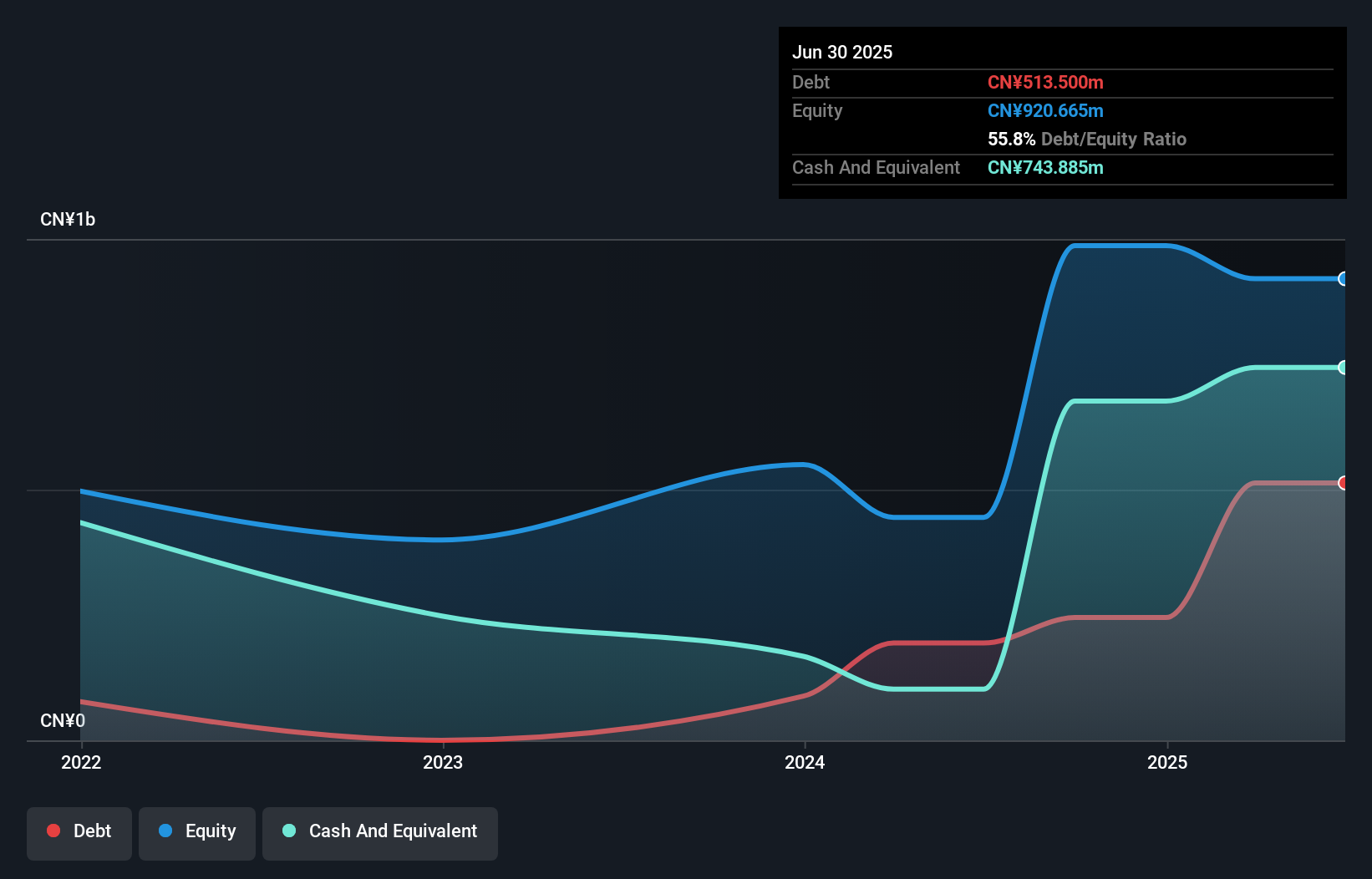Select the blue Equity endpoint marker on chart

coord(1344,279)
